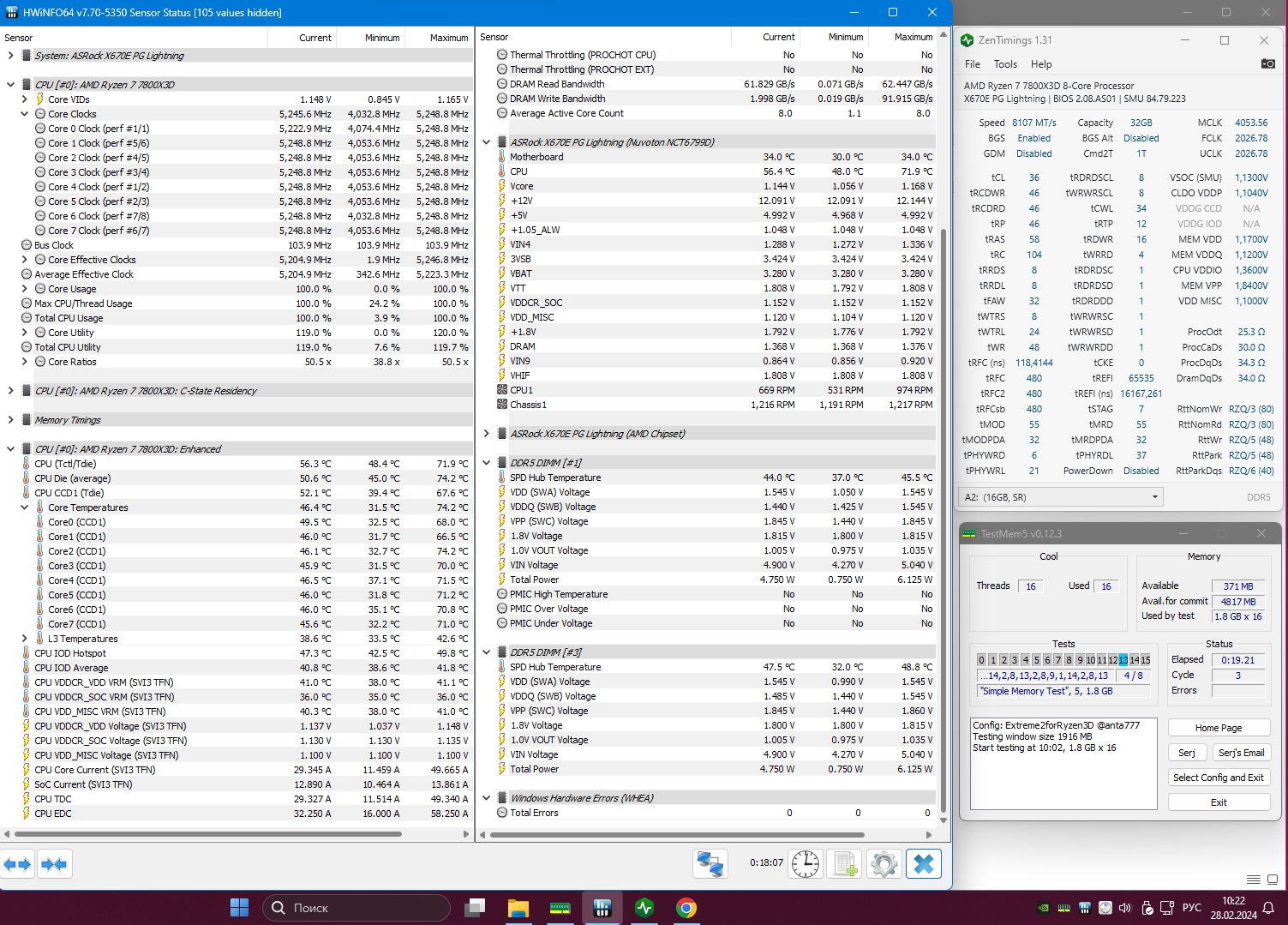
Task: Open the Tools menu in ZenTimings
Action: (x=1005, y=64)
